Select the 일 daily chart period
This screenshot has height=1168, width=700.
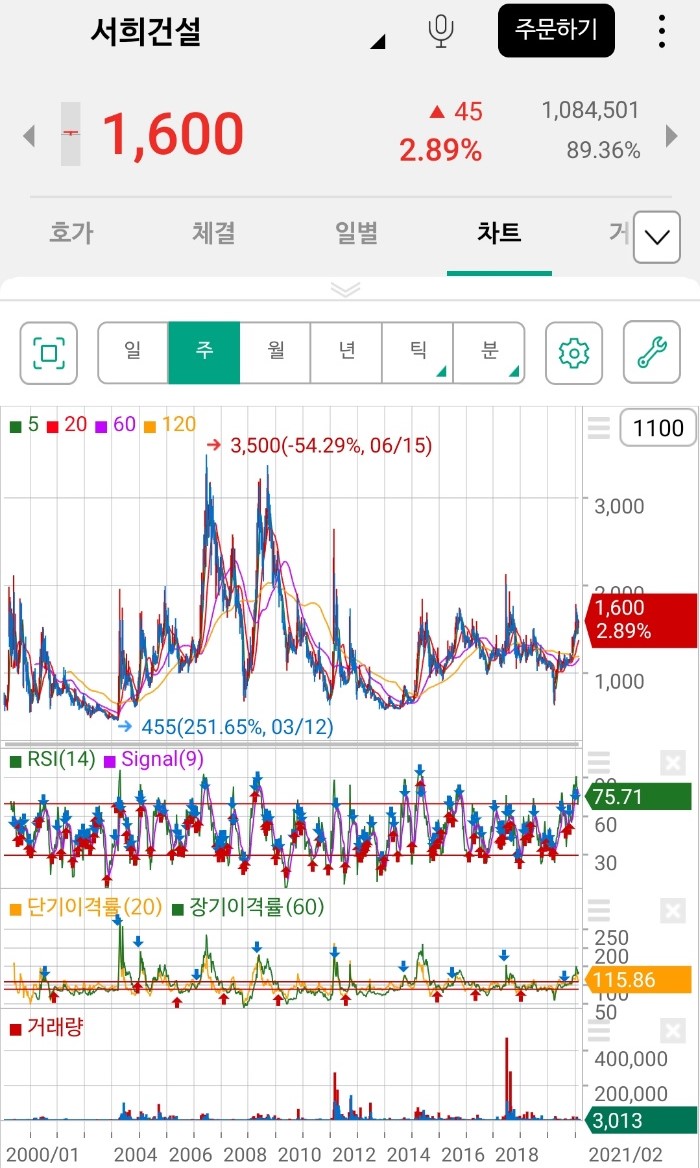coord(133,352)
